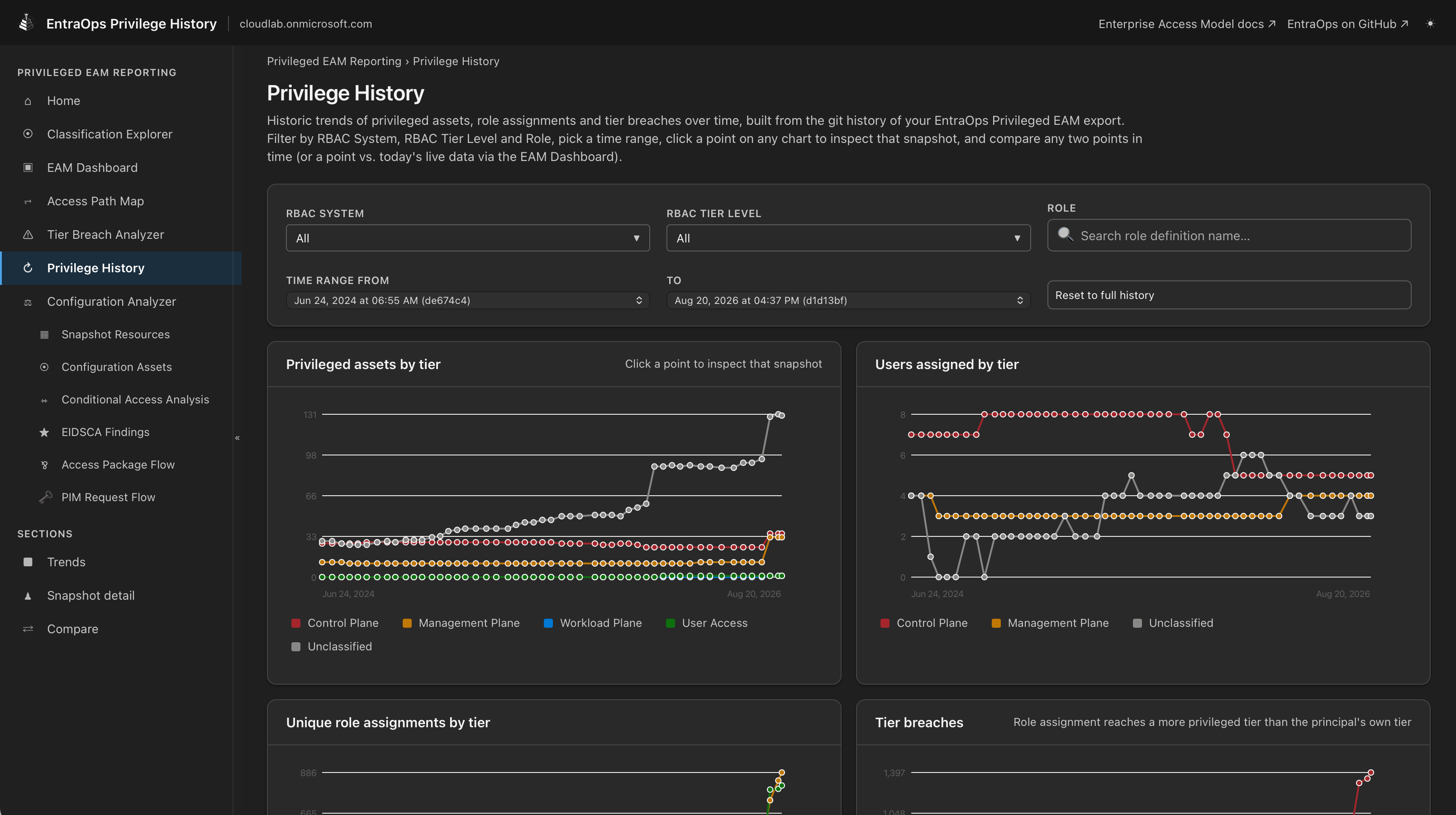
Task: Click the Home house icon in sidebar
Action: point(28,101)
